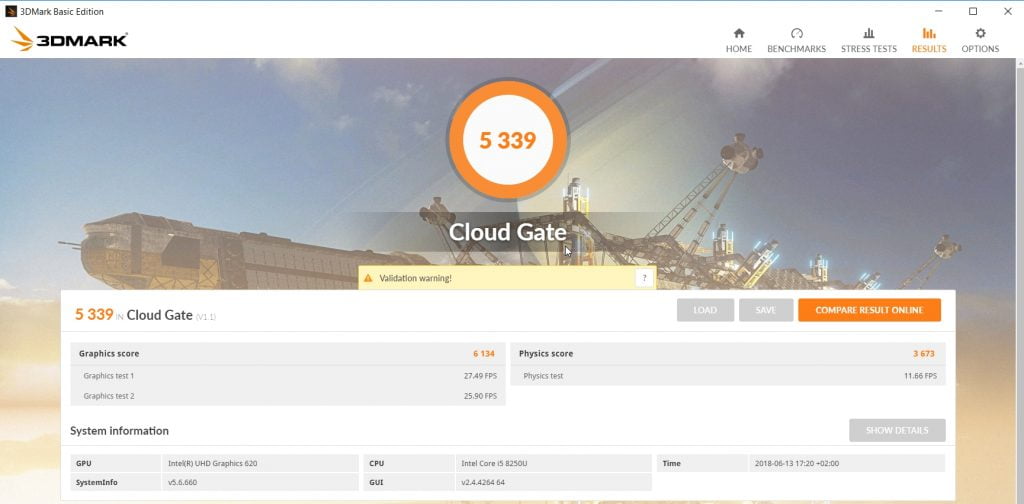Click Intel(R) UHD Graphics 620 value
Screen dimensions: 1024x504
[x=212, y=464]
